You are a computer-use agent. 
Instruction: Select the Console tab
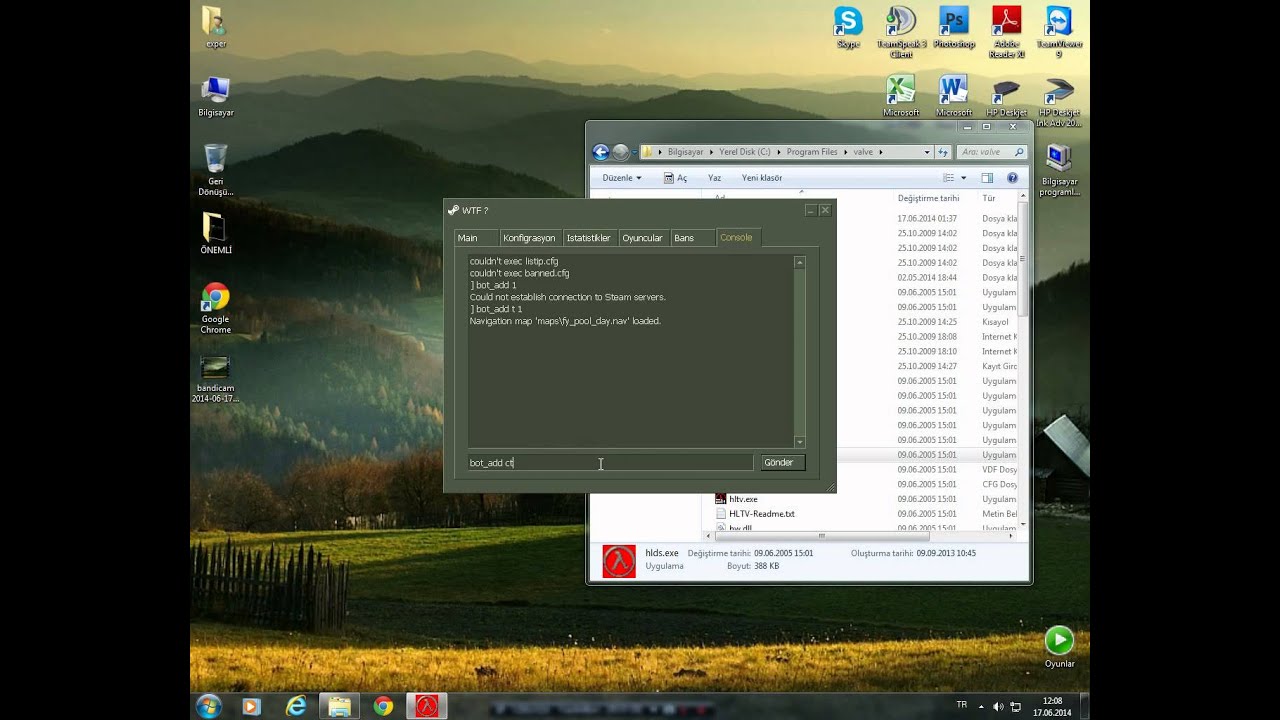pos(737,237)
